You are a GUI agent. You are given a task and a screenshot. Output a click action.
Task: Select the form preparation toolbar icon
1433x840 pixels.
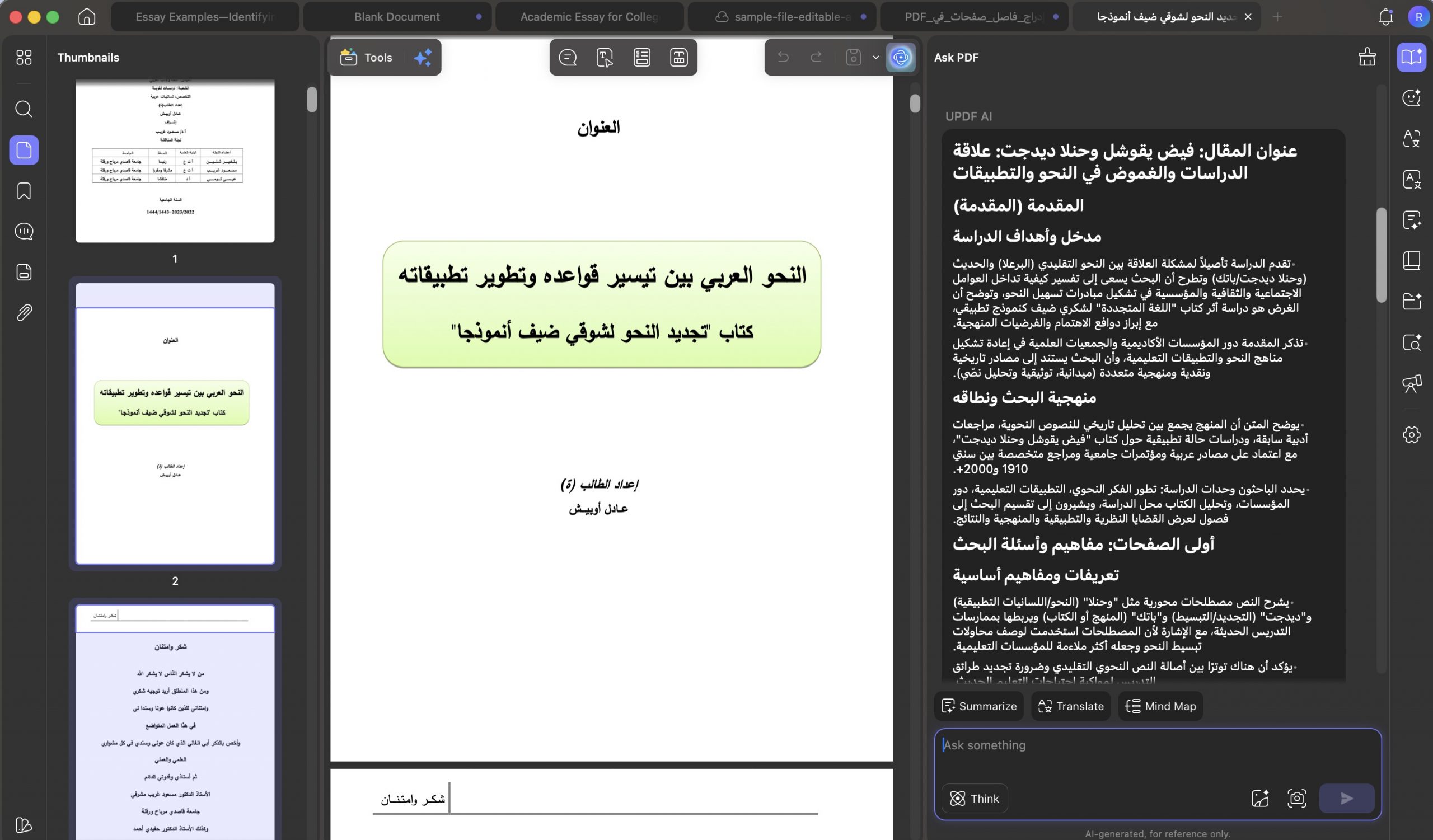tap(642, 58)
